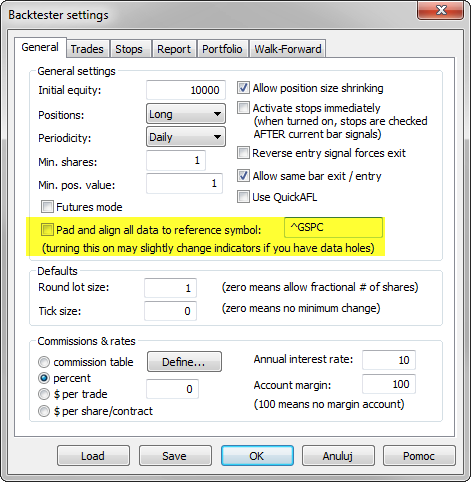Screen dimensions: 471x482
Task: Open the Positions dropdown set to Long
Action: click(x=186, y=114)
